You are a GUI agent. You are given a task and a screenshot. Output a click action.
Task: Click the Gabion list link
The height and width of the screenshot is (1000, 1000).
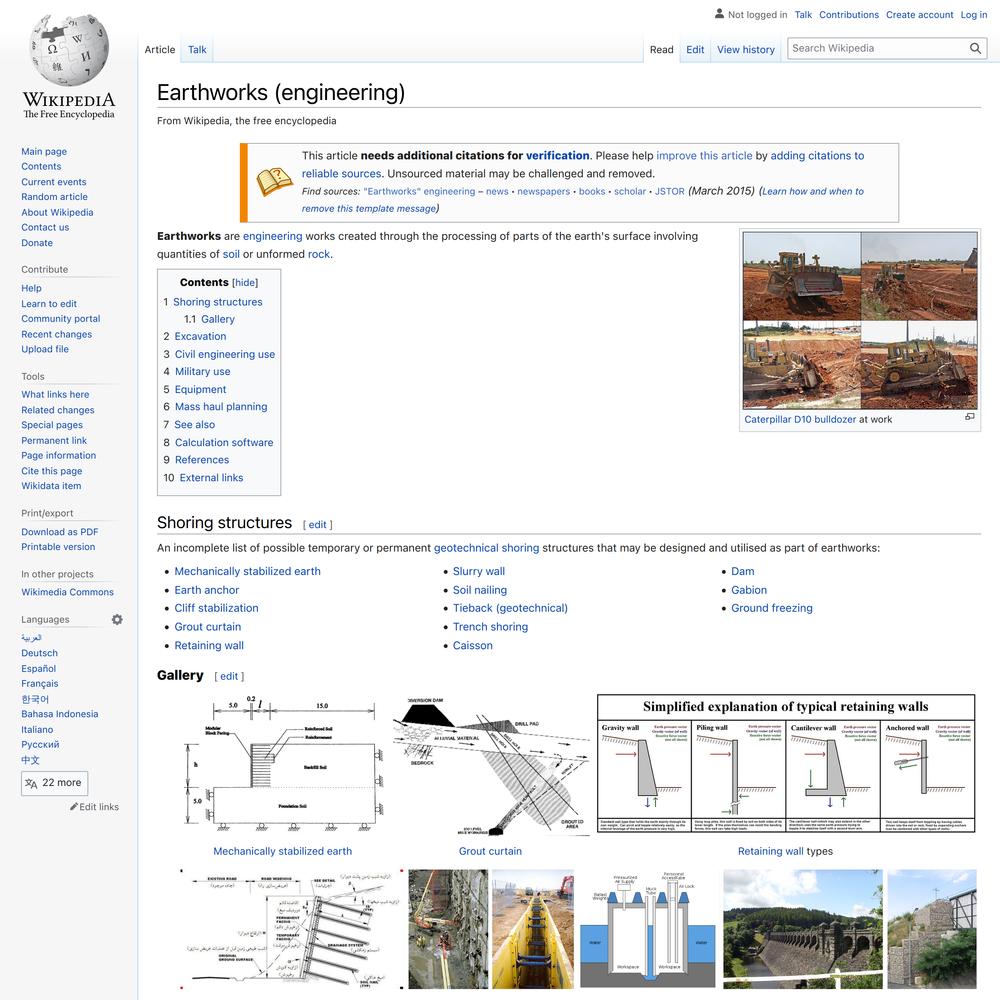click(749, 590)
